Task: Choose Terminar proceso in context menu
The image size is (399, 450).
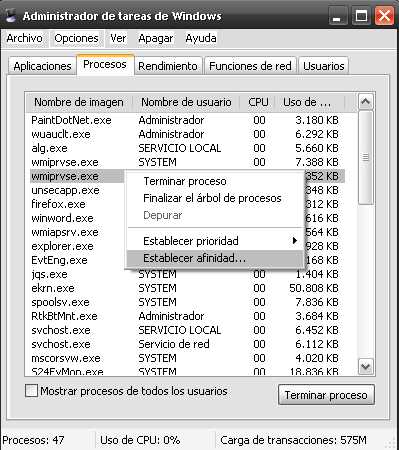Action: tap(215, 181)
